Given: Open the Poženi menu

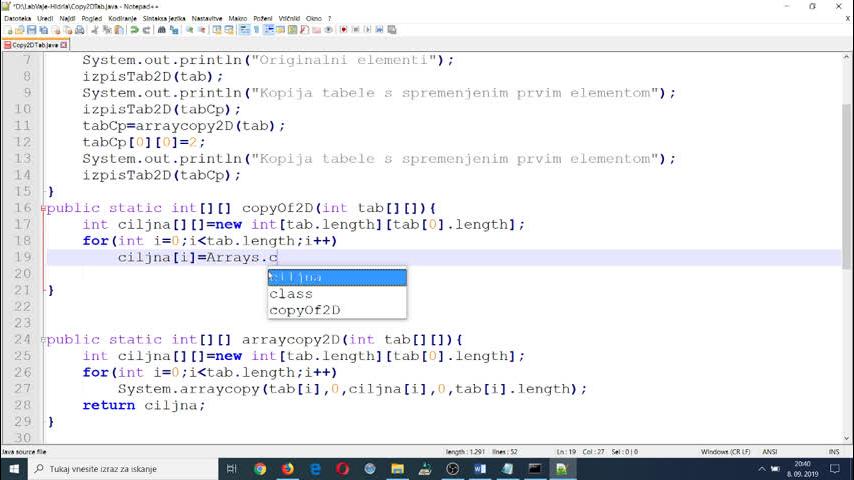Looking at the screenshot, I should [263, 19].
